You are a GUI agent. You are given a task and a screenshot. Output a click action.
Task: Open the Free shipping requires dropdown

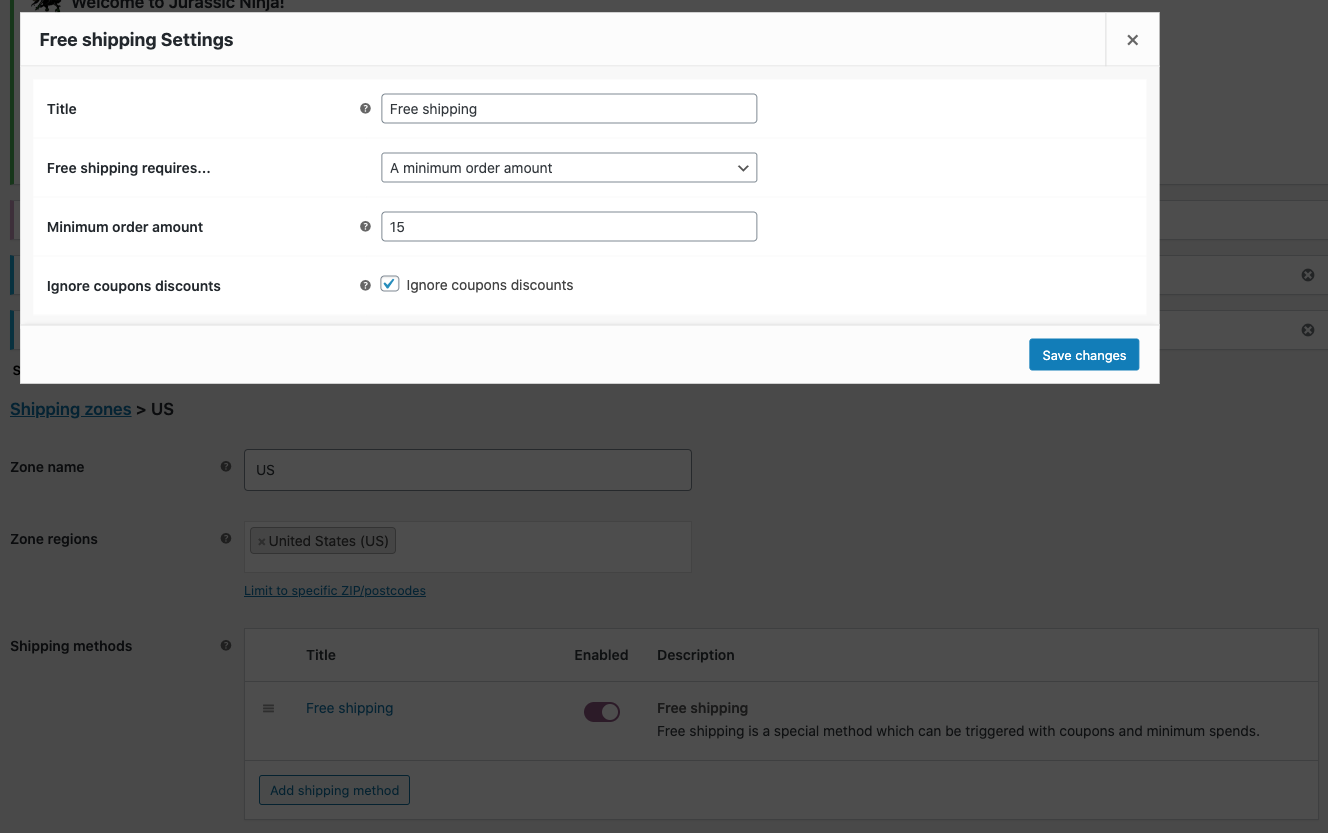[x=568, y=167]
